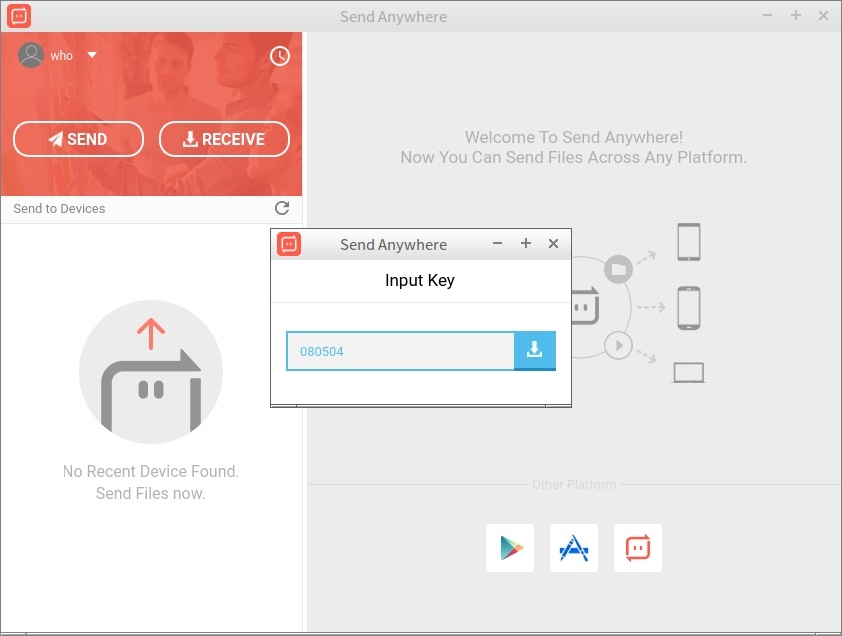The image size is (842, 636).
Task: Click the large upload device illustration
Action: click(x=151, y=372)
